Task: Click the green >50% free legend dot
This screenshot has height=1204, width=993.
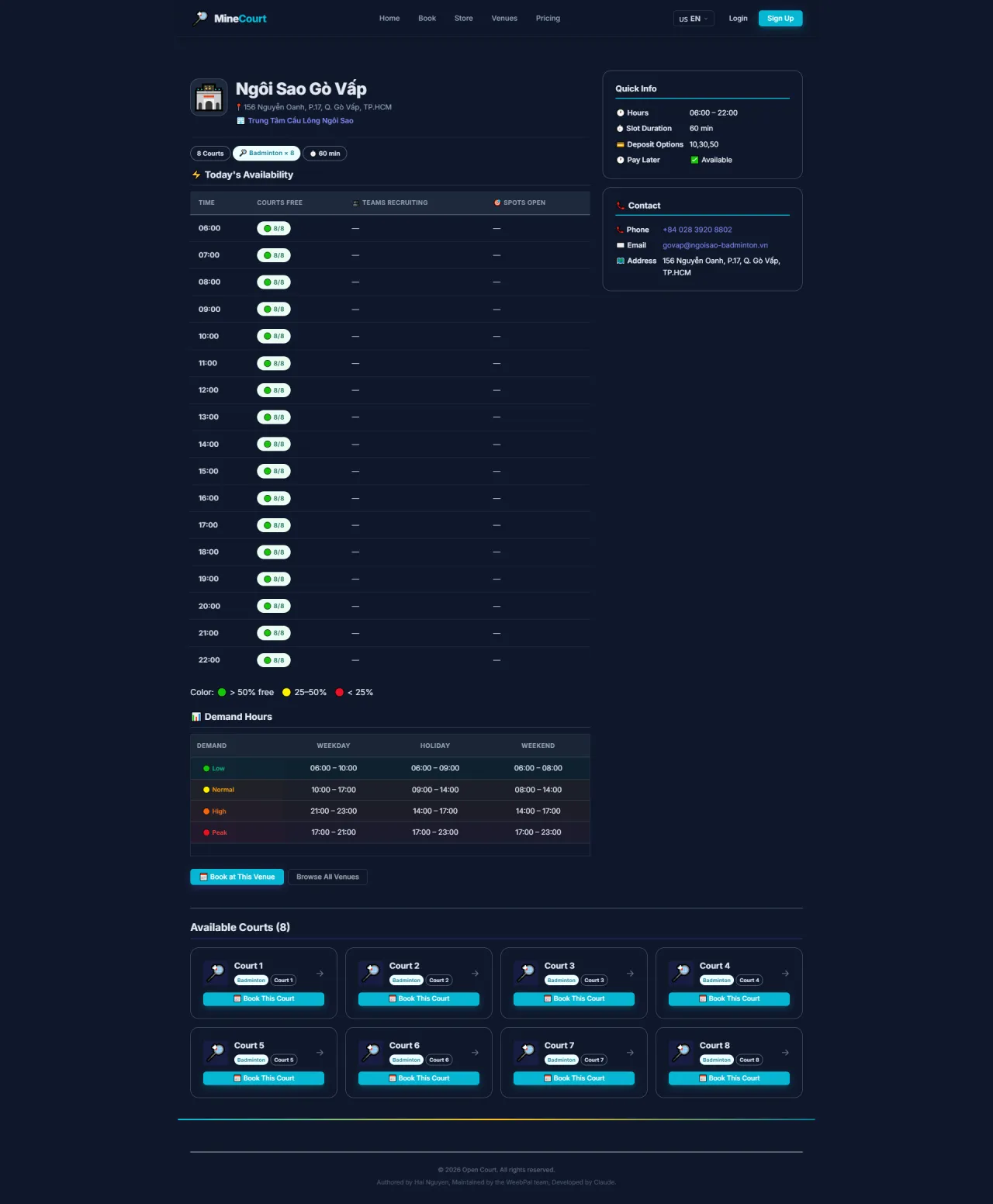Action: 222,693
